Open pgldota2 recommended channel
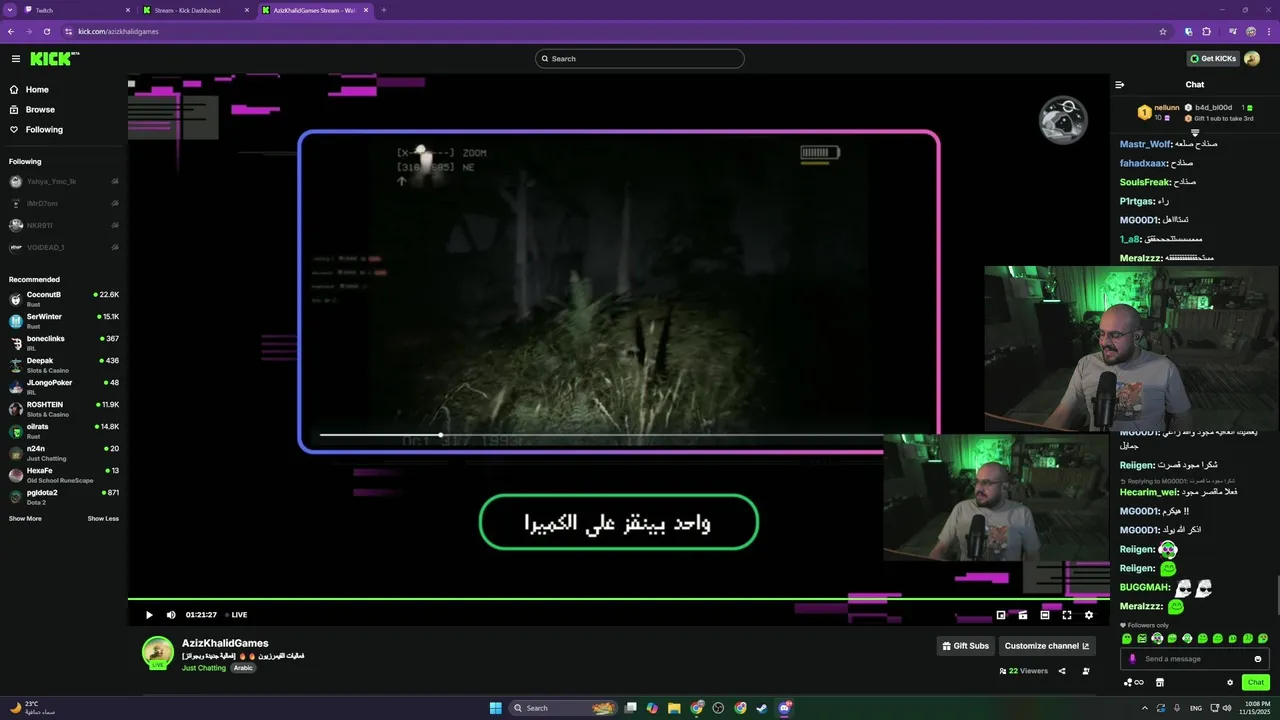Viewport: 1280px width, 720px height. [64, 497]
